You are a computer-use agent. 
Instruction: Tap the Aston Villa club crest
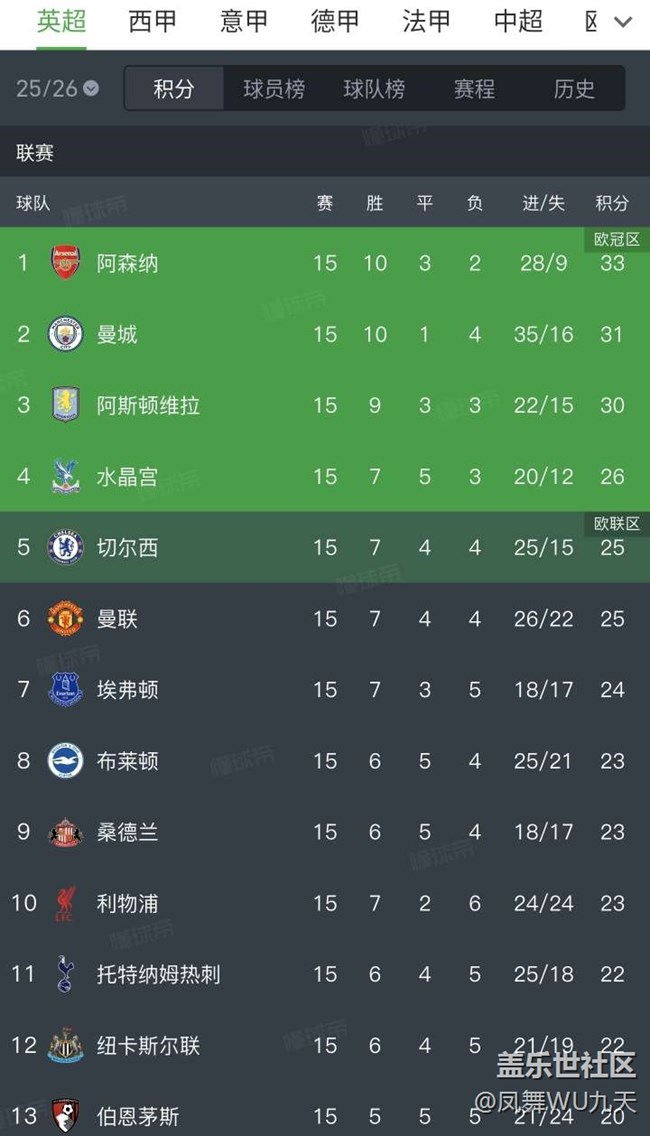tap(66, 405)
